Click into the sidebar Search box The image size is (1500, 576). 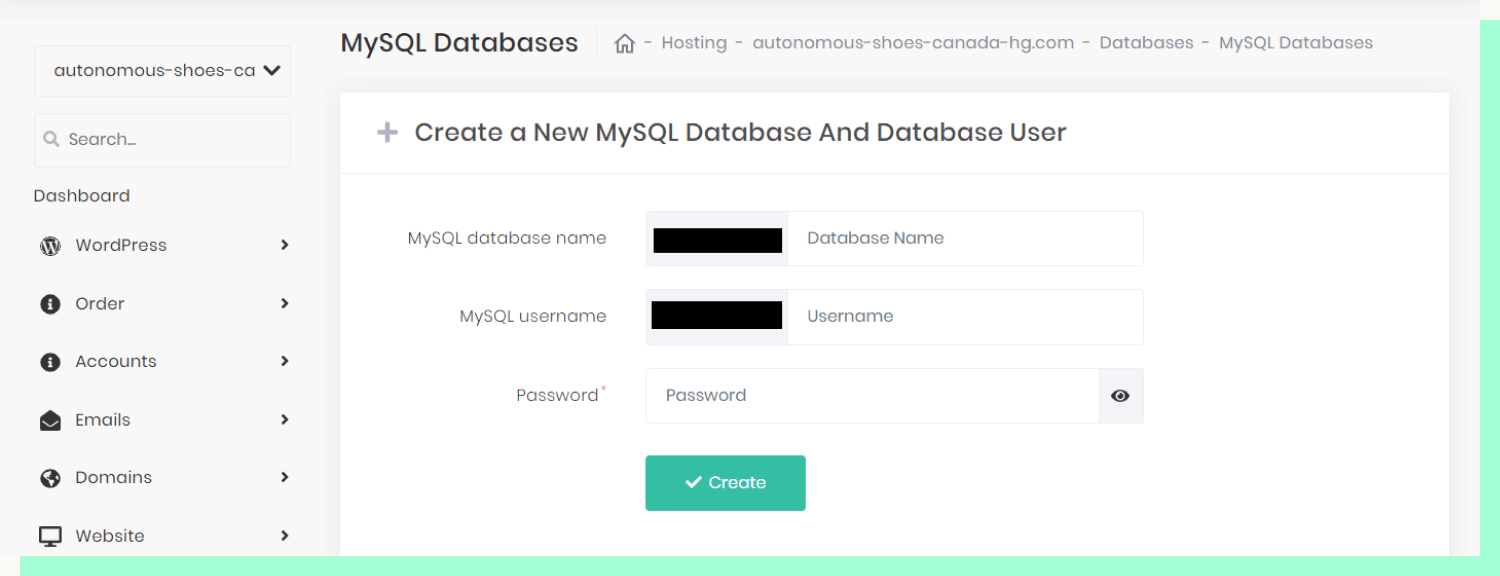(162, 140)
